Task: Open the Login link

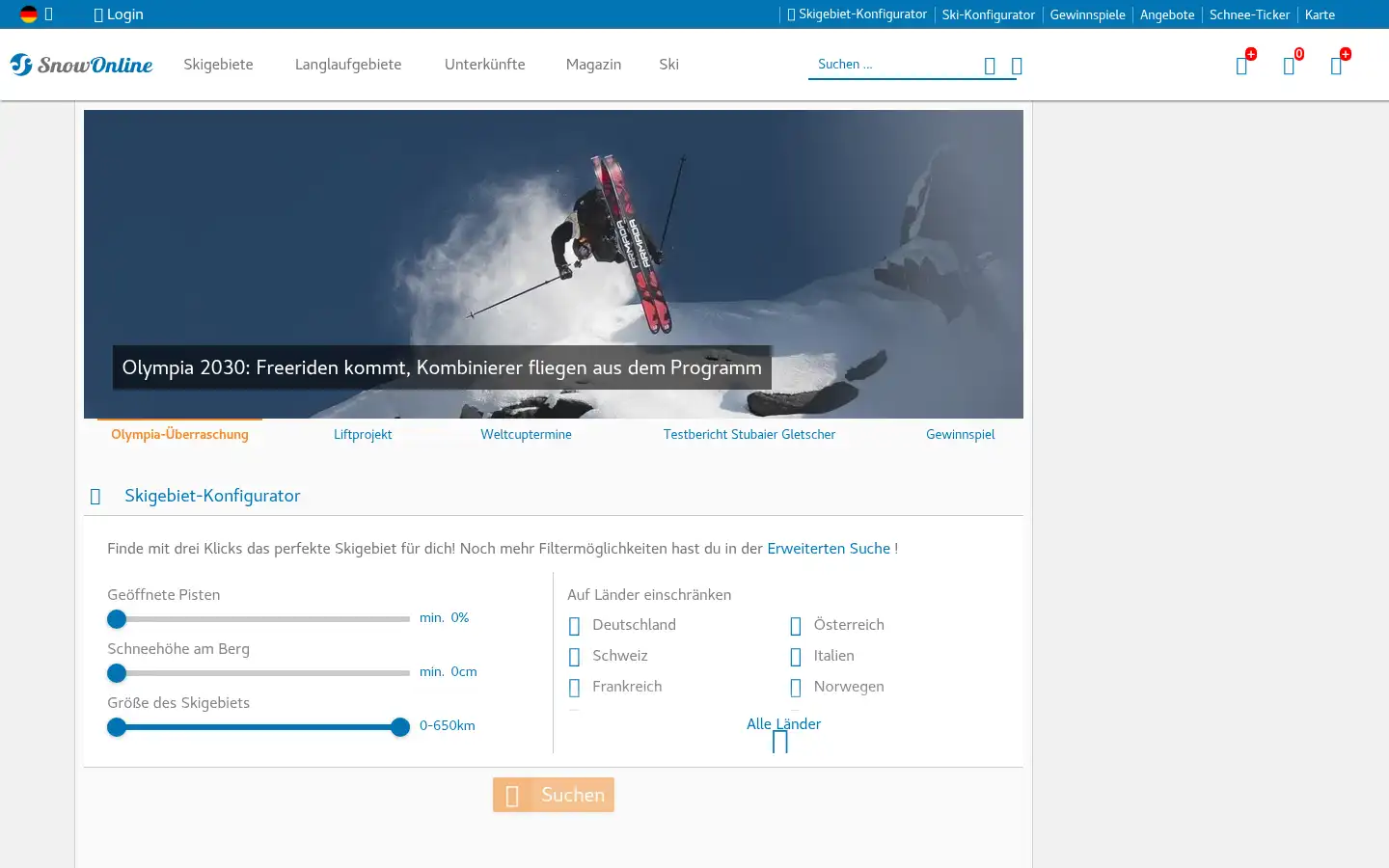Action: 119,14
